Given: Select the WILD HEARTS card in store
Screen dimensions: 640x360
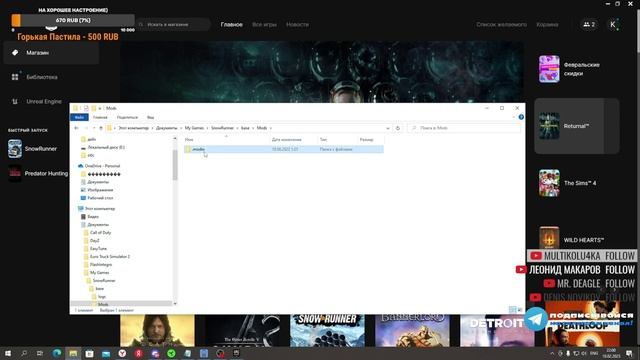Looking at the screenshot, I should [x=576, y=240].
